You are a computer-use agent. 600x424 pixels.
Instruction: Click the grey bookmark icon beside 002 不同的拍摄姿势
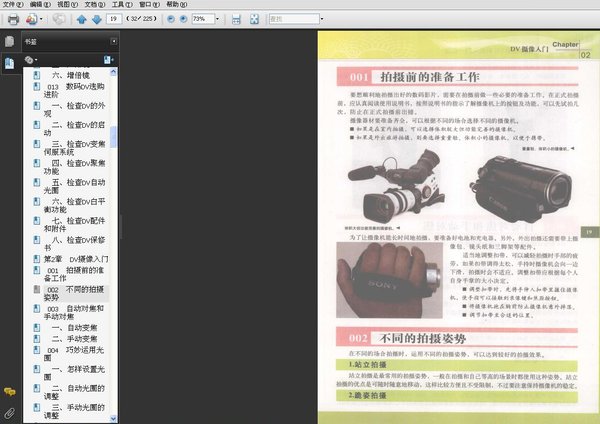click(x=37, y=289)
